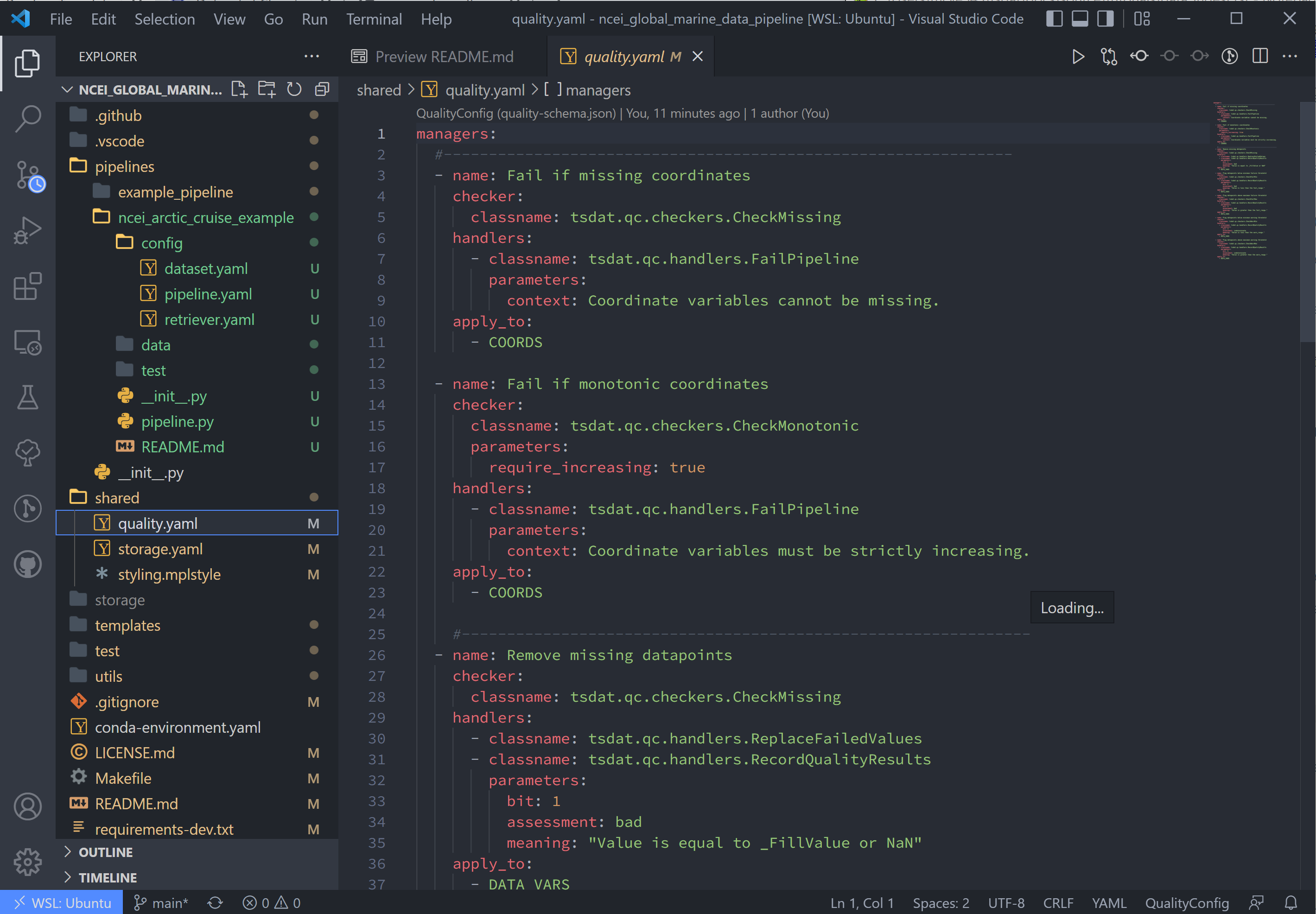This screenshot has width=1316, height=914.
Task: Refresh the explorer tree
Action: [294, 89]
